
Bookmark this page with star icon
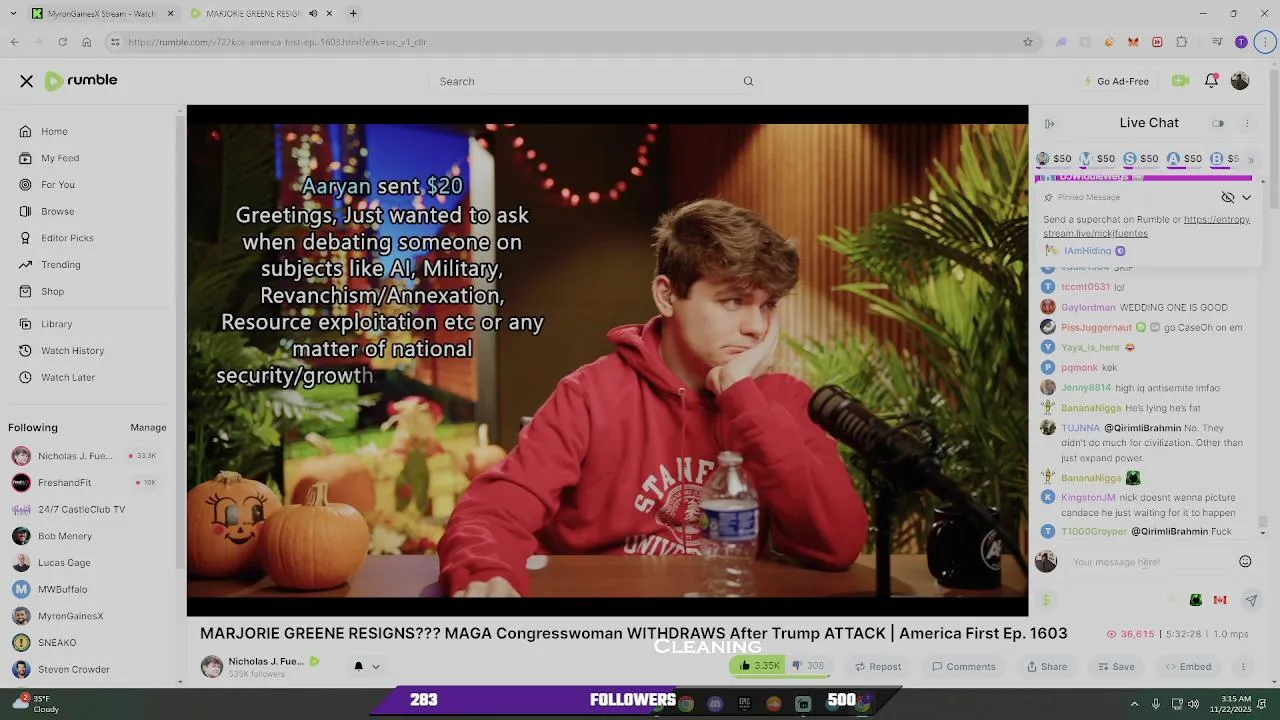click(x=1028, y=42)
